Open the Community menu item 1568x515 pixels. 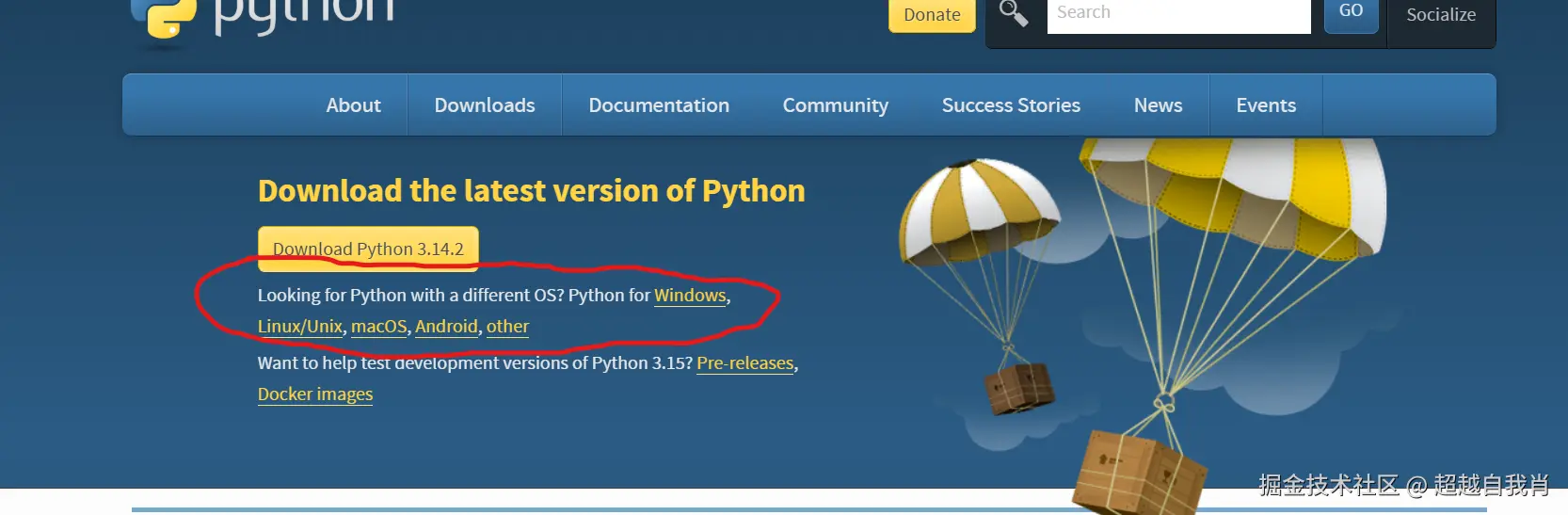[836, 105]
